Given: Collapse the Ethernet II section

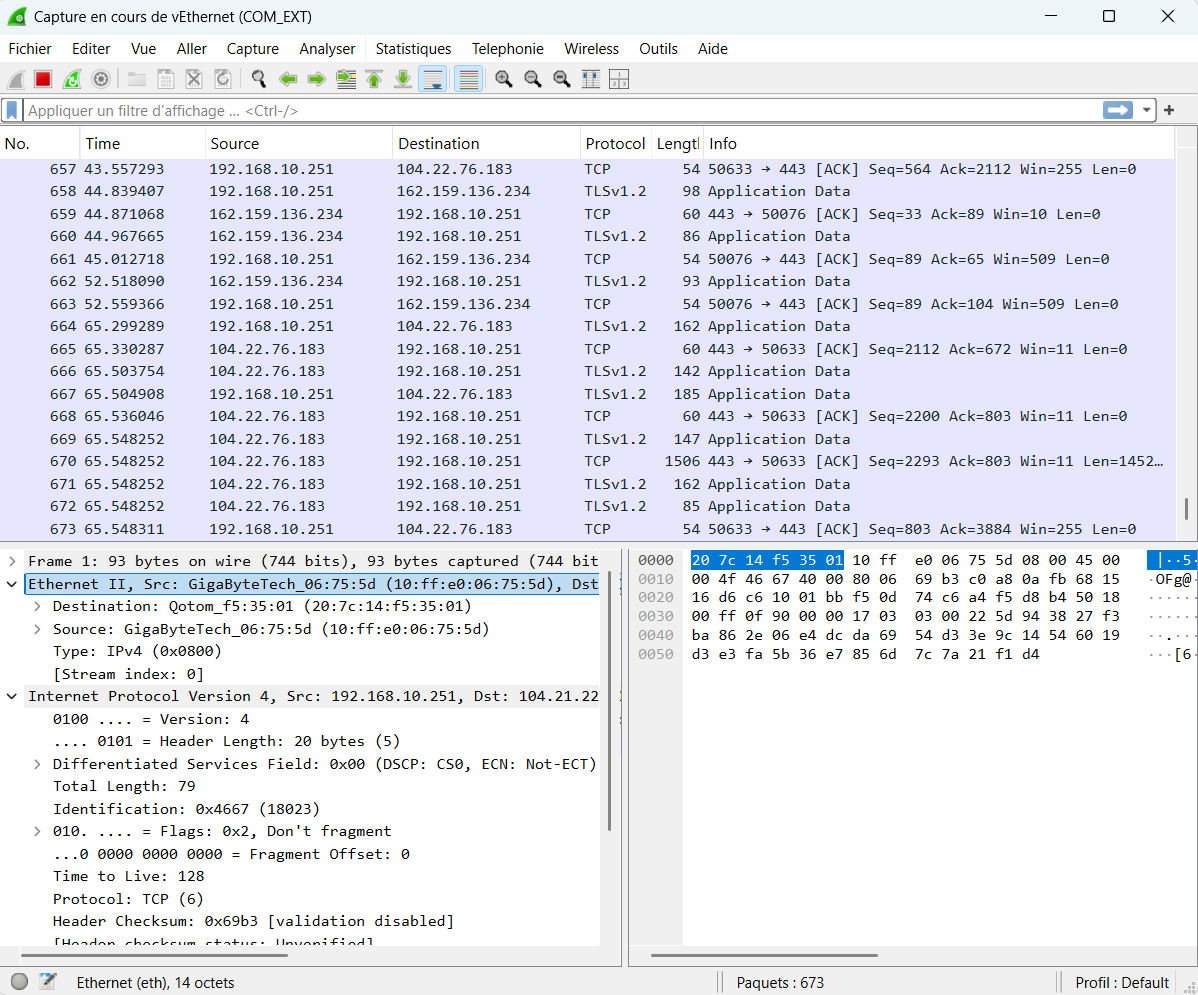Looking at the screenshot, I should pyautogui.click(x=12, y=584).
